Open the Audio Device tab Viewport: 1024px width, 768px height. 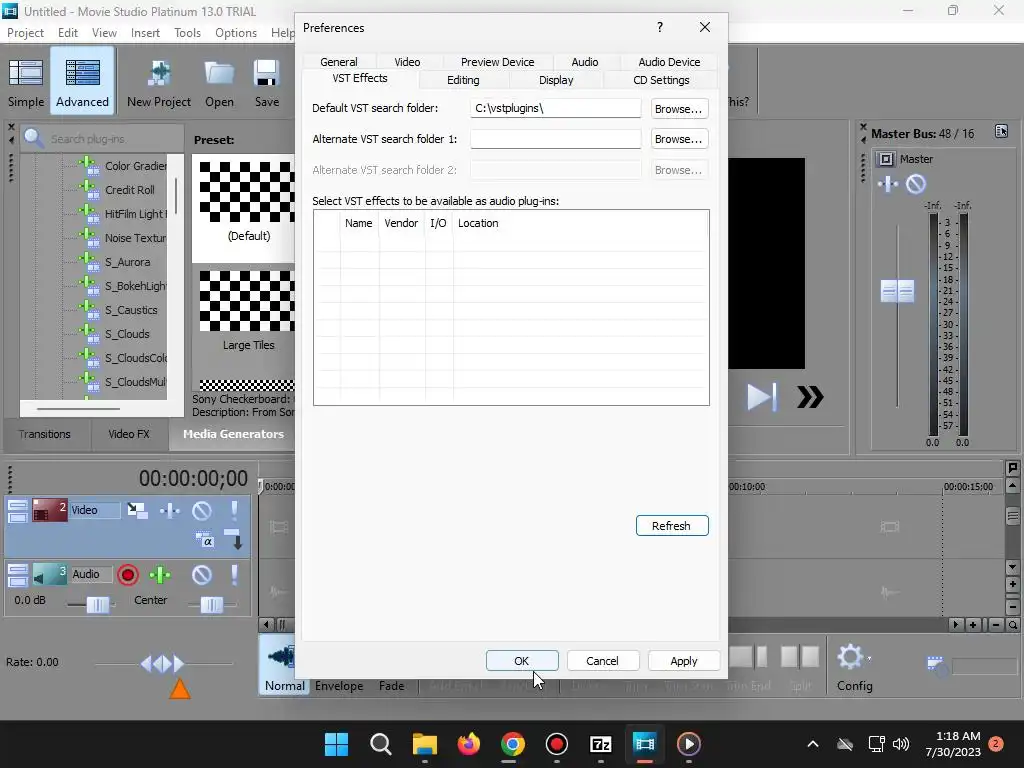point(669,62)
